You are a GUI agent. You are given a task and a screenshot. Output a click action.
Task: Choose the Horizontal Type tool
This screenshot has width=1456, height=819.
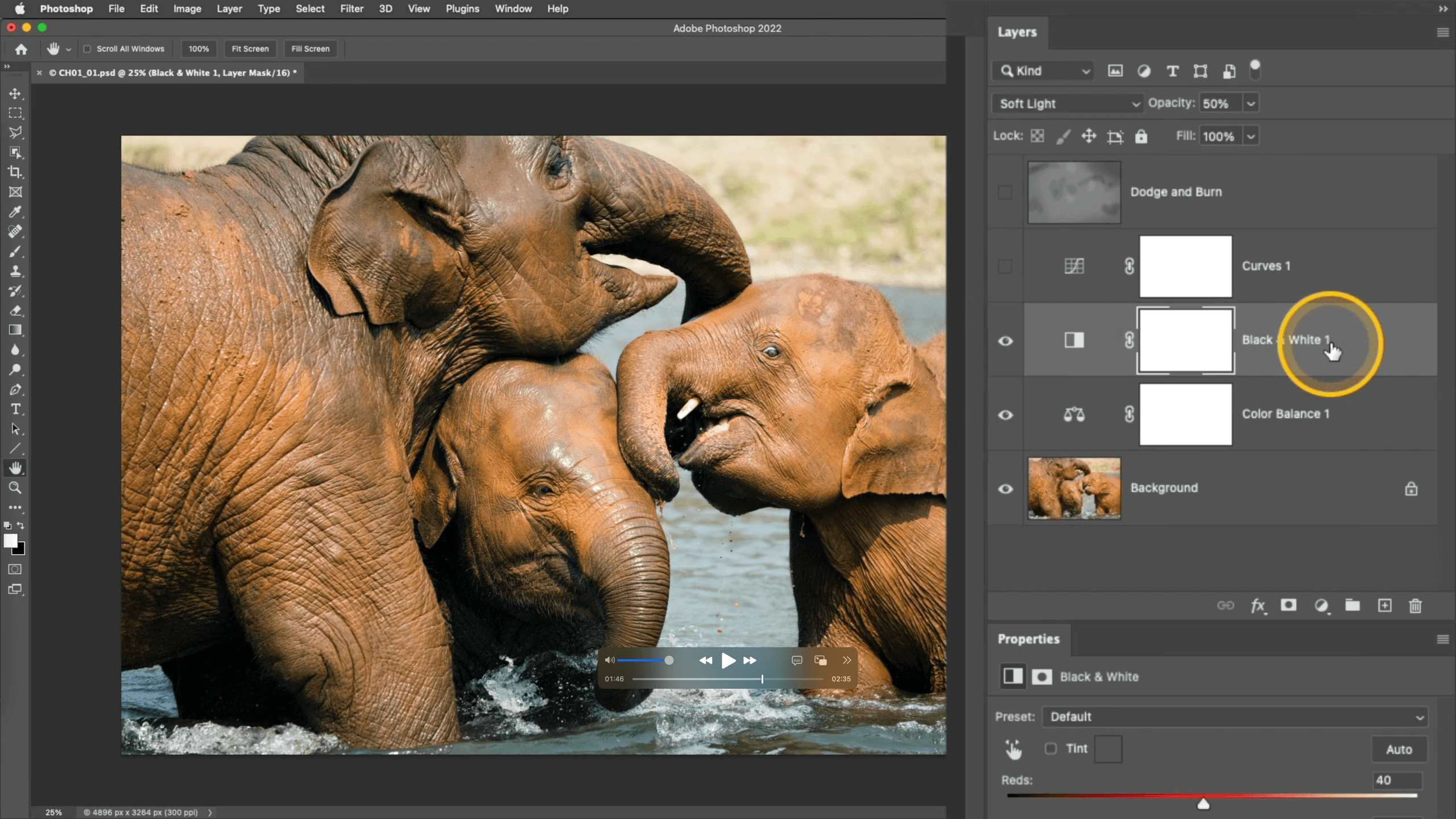pyautogui.click(x=15, y=409)
